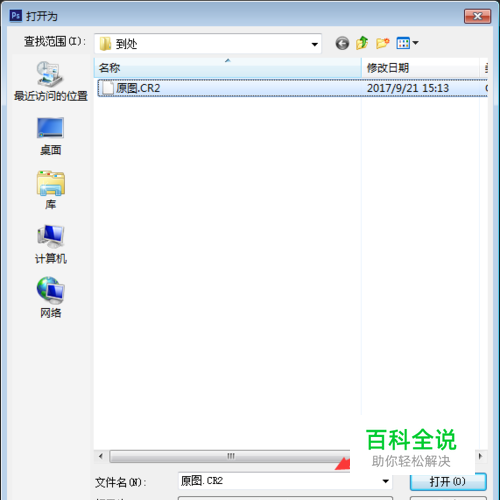Create a new folder

[382, 43]
